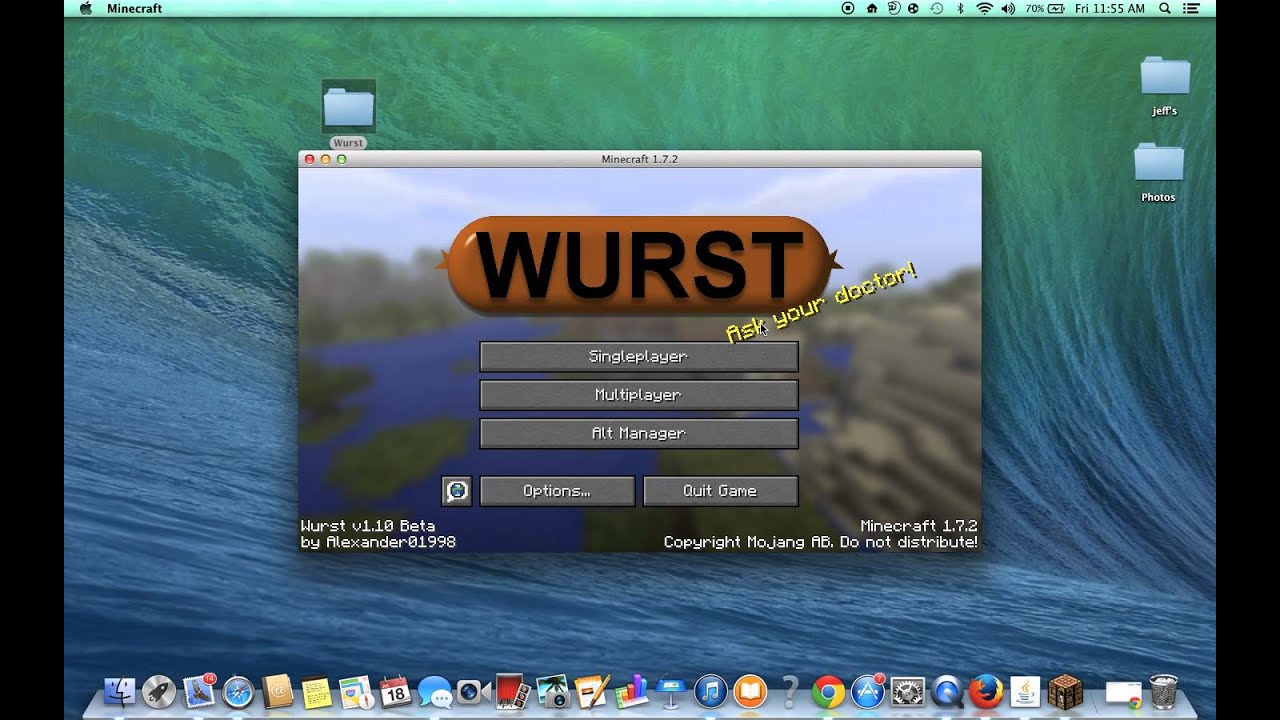Image resolution: width=1280 pixels, height=720 pixels.
Task: Open the App Store from dock
Action: (867, 691)
